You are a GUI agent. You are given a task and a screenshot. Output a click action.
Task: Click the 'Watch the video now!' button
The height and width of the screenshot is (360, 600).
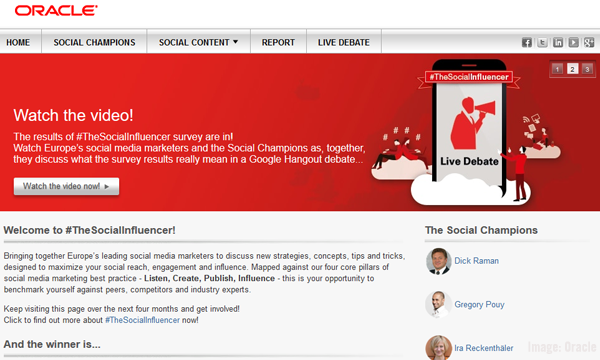coord(66,186)
